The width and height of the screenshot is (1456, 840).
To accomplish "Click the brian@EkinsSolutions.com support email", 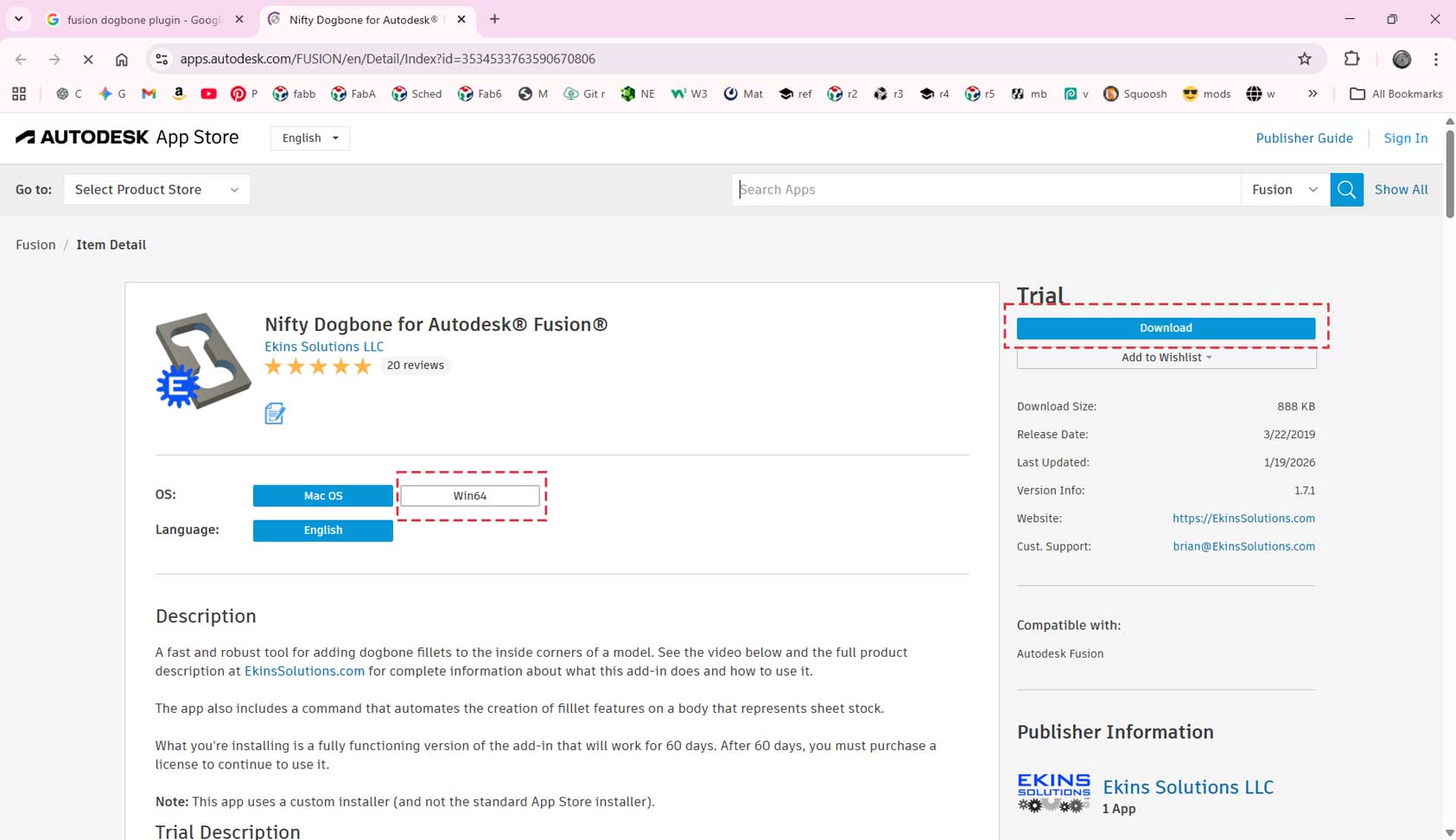I will (x=1243, y=546).
